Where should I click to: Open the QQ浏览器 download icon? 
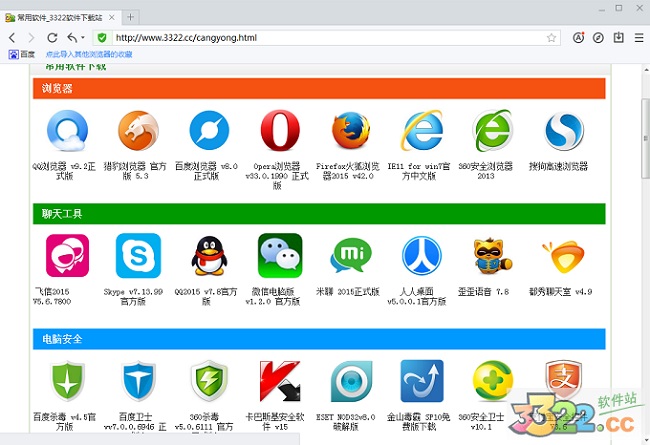67,131
